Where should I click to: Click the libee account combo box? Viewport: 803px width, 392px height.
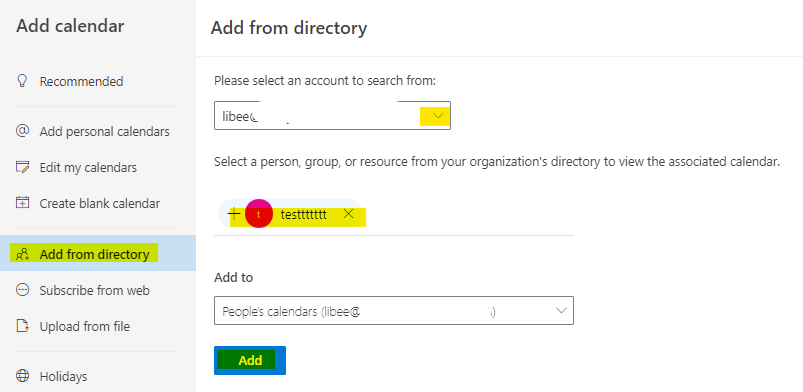tap(332, 115)
